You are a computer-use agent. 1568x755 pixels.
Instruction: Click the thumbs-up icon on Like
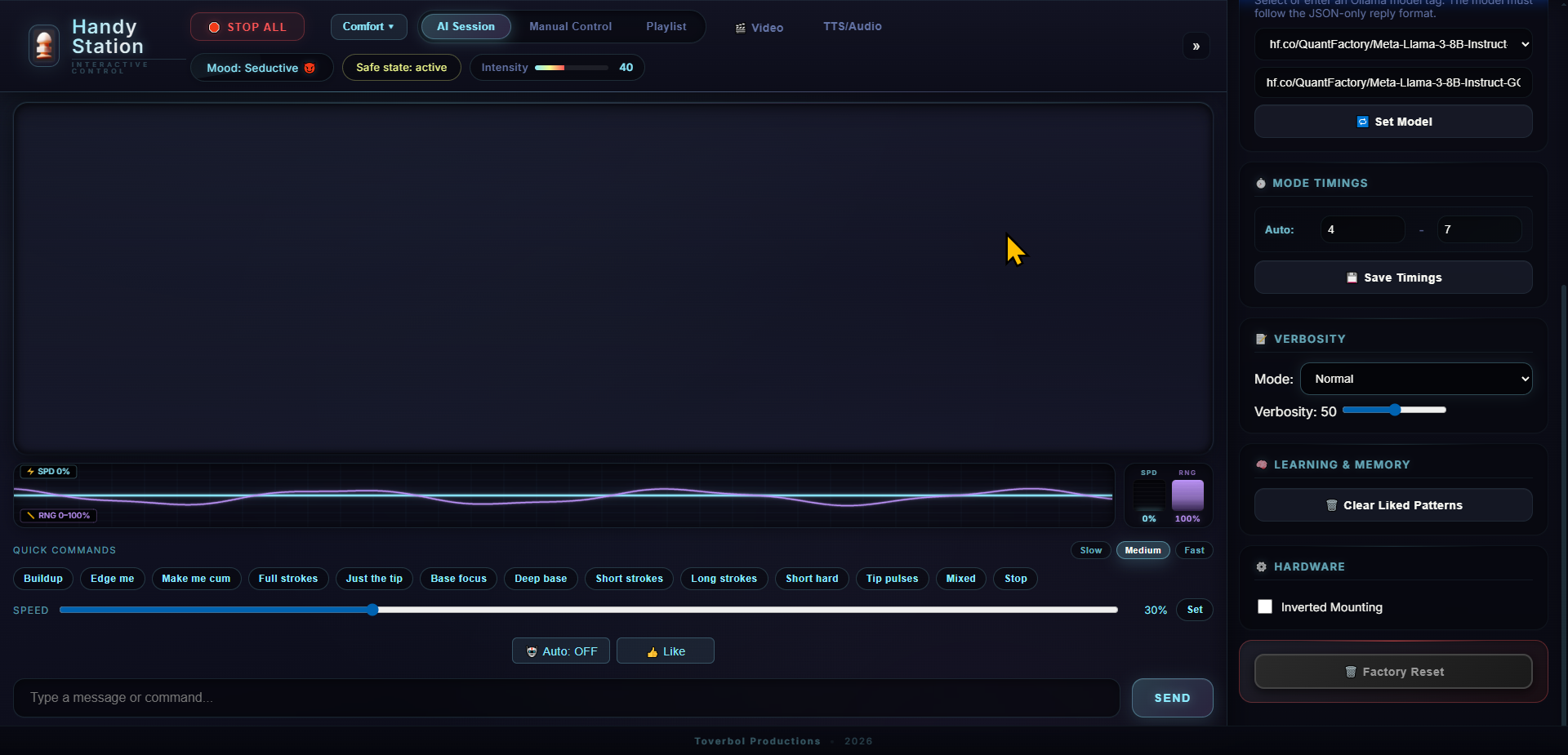coord(652,652)
